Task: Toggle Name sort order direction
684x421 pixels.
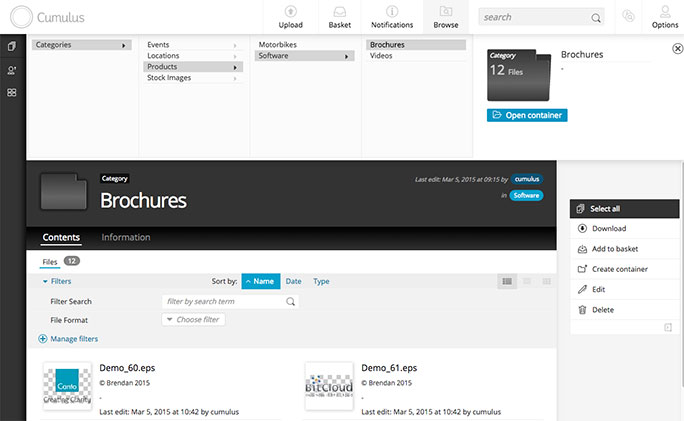Action: pyautogui.click(x=261, y=282)
